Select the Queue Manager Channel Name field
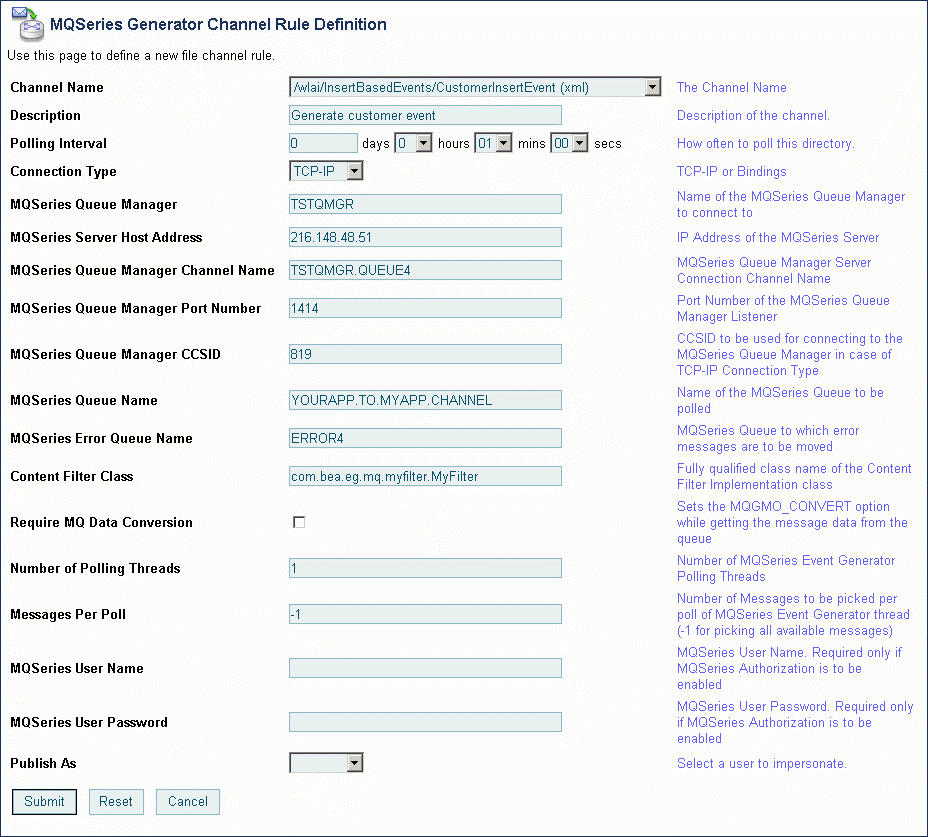Viewport: 928px width, 837px height. point(425,270)
